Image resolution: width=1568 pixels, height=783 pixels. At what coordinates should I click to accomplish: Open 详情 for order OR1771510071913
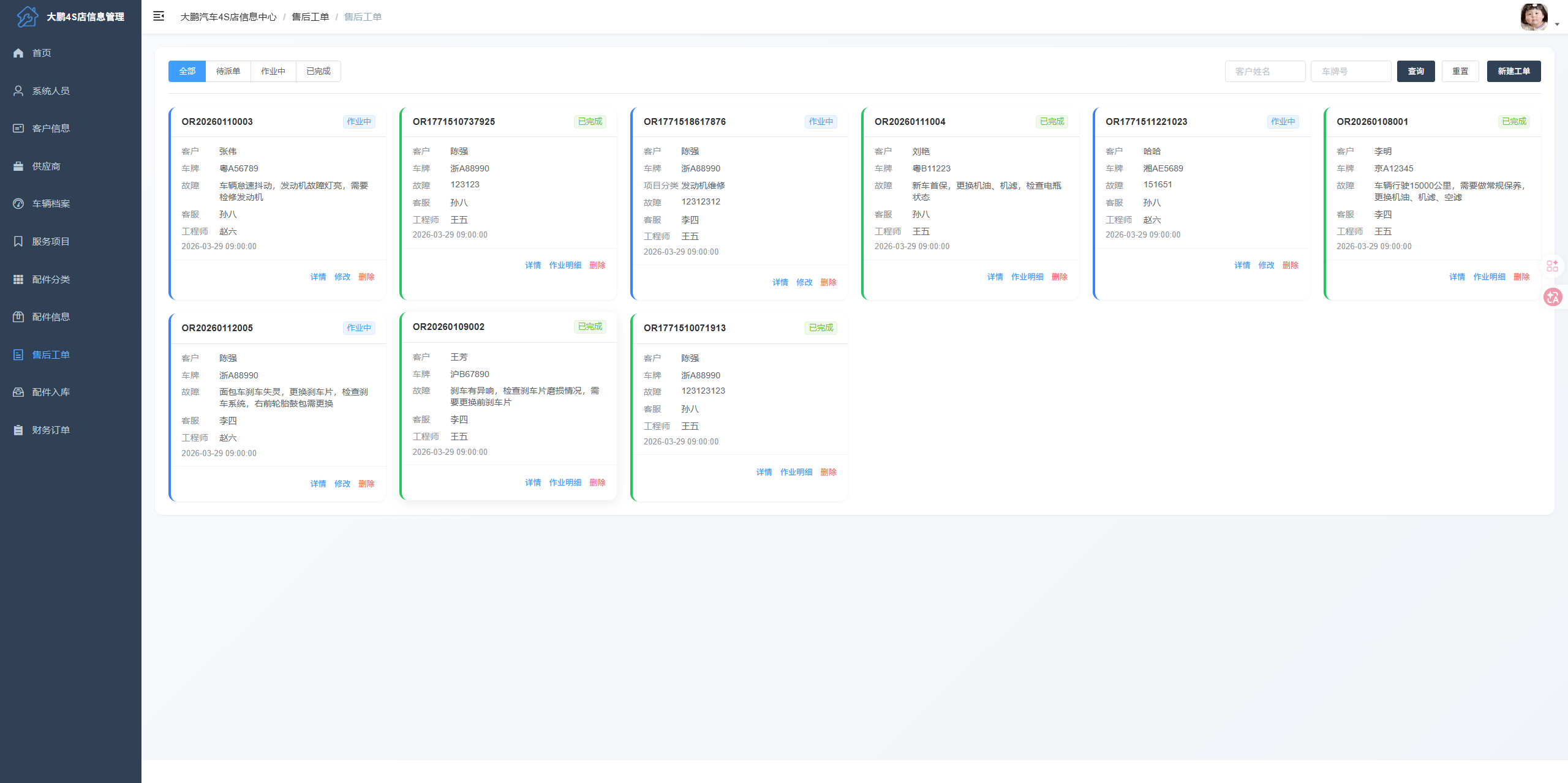pos(764,473)
